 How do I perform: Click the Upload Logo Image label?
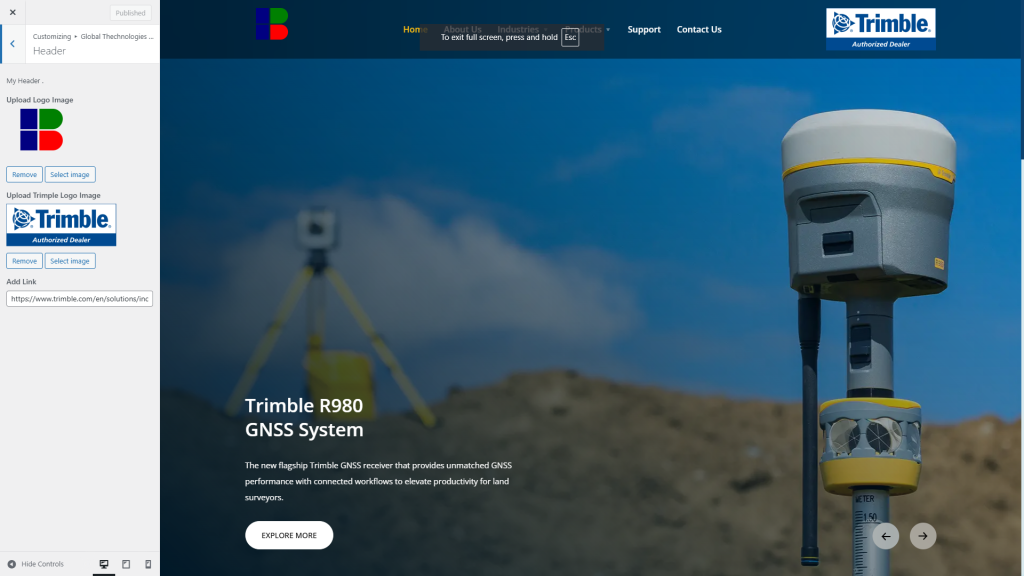point(40,100)
